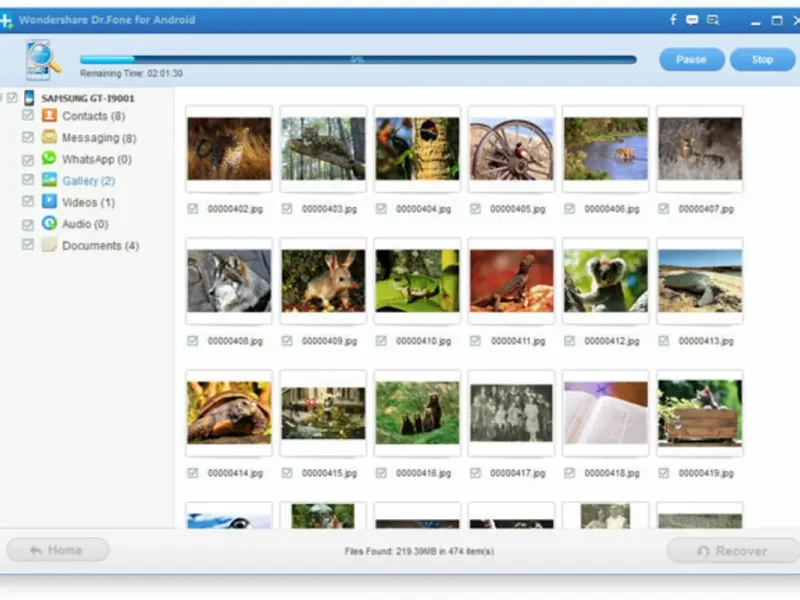Toggle the WhatsApp checkbox
Viewport: 800px width, 600px height.
[x=28, y=160]
